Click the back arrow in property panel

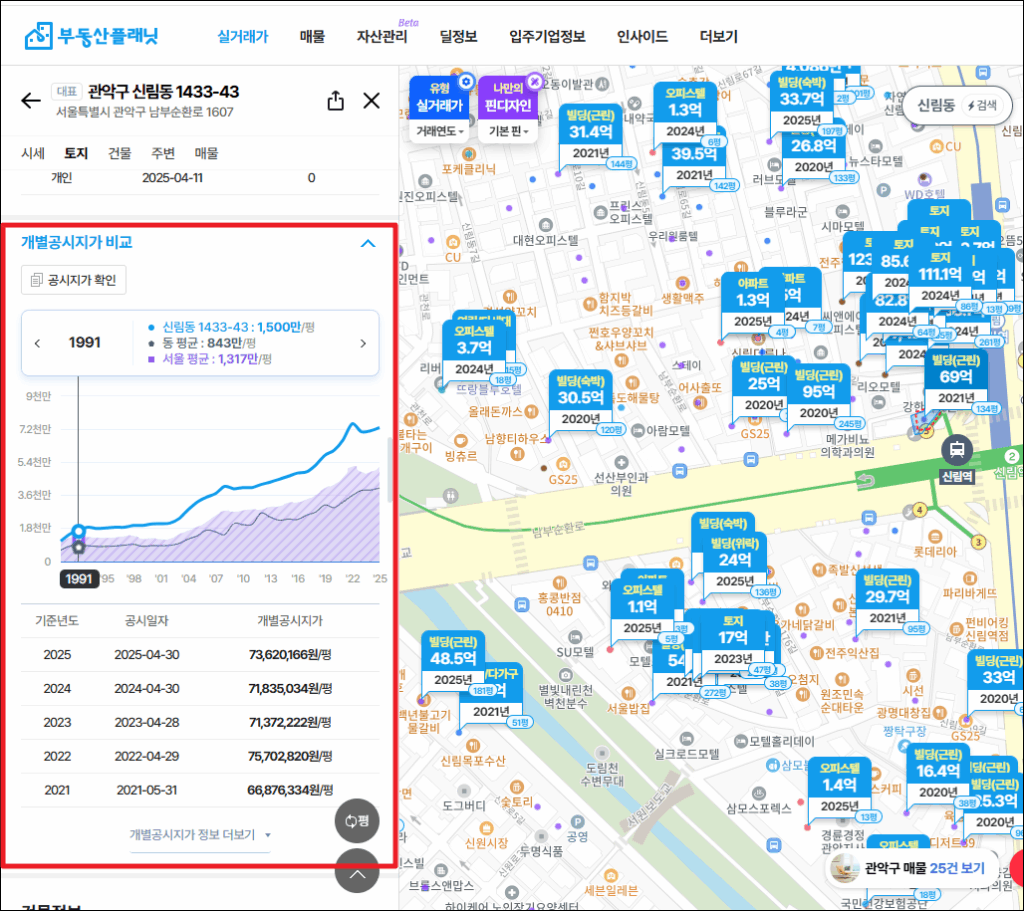click(x=31, y=100)
